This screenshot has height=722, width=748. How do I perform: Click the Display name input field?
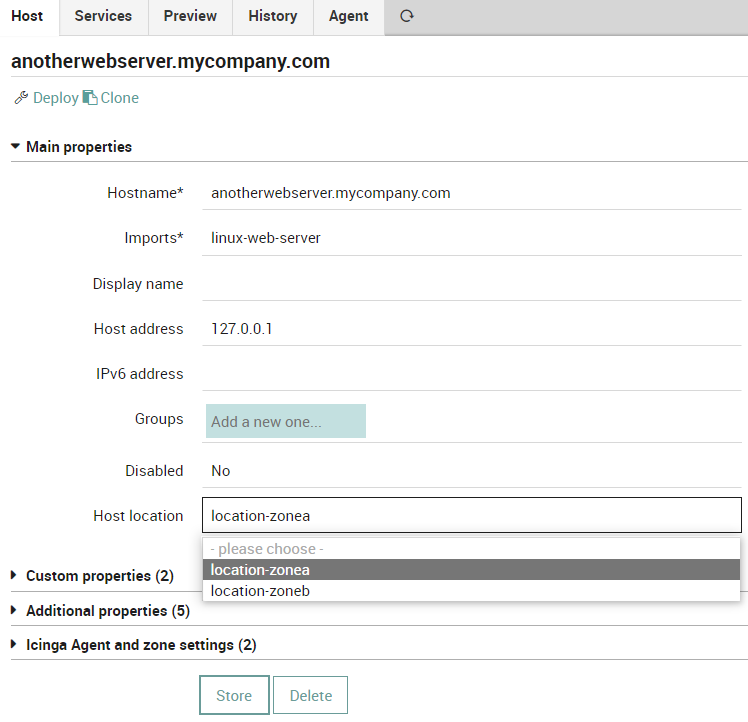click(472, 284)
